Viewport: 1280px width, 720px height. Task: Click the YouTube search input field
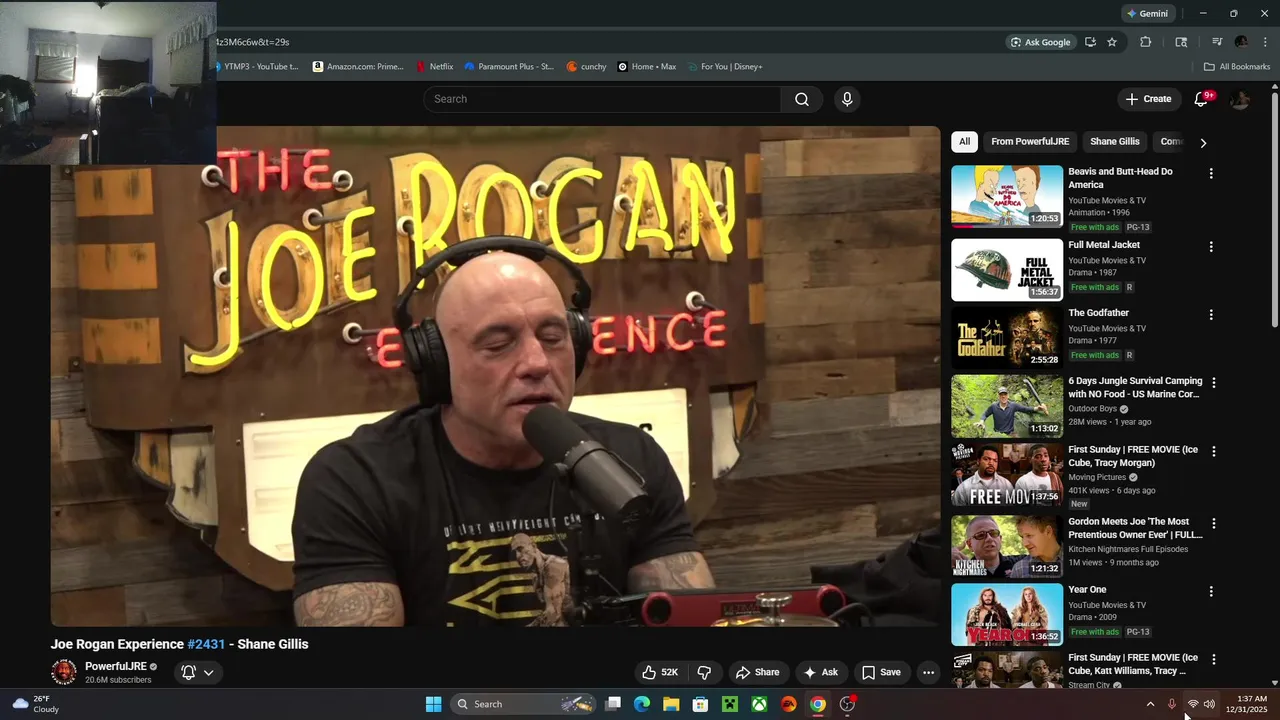point(602,99)
